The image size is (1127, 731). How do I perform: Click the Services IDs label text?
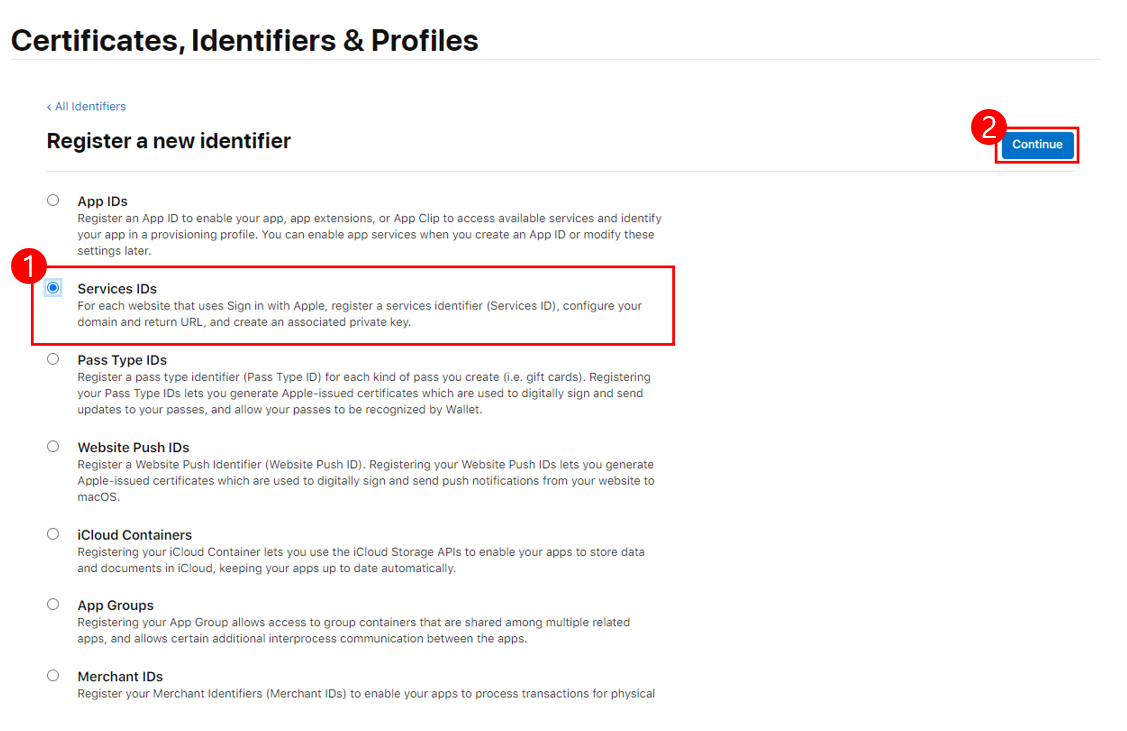pos(117,288)
